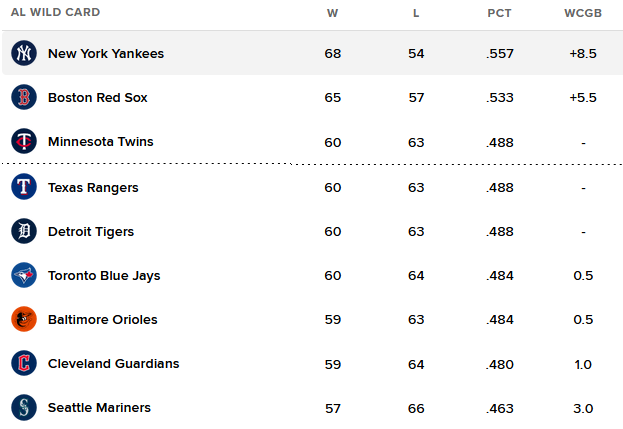Open the New York Yankees team link

coord(106,54)
